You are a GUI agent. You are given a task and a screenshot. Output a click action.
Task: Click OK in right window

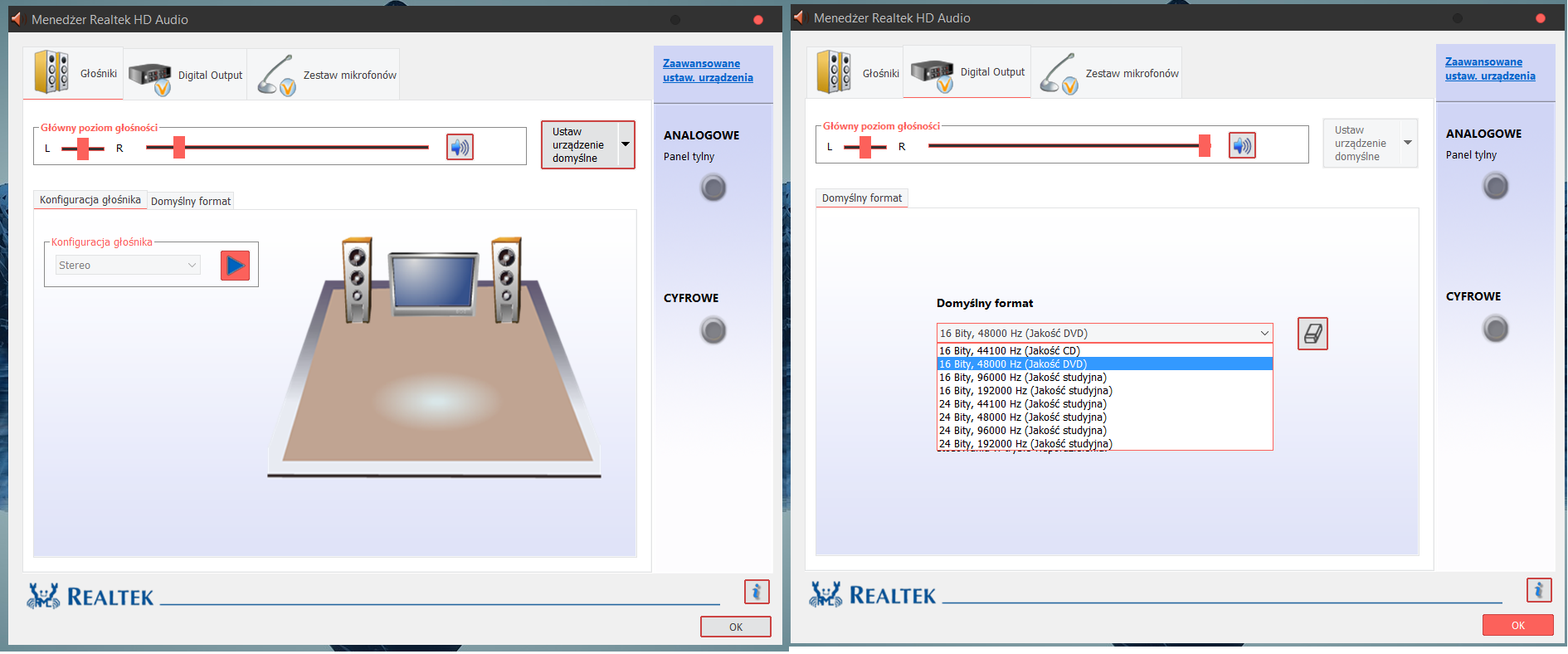point(1518,625)
